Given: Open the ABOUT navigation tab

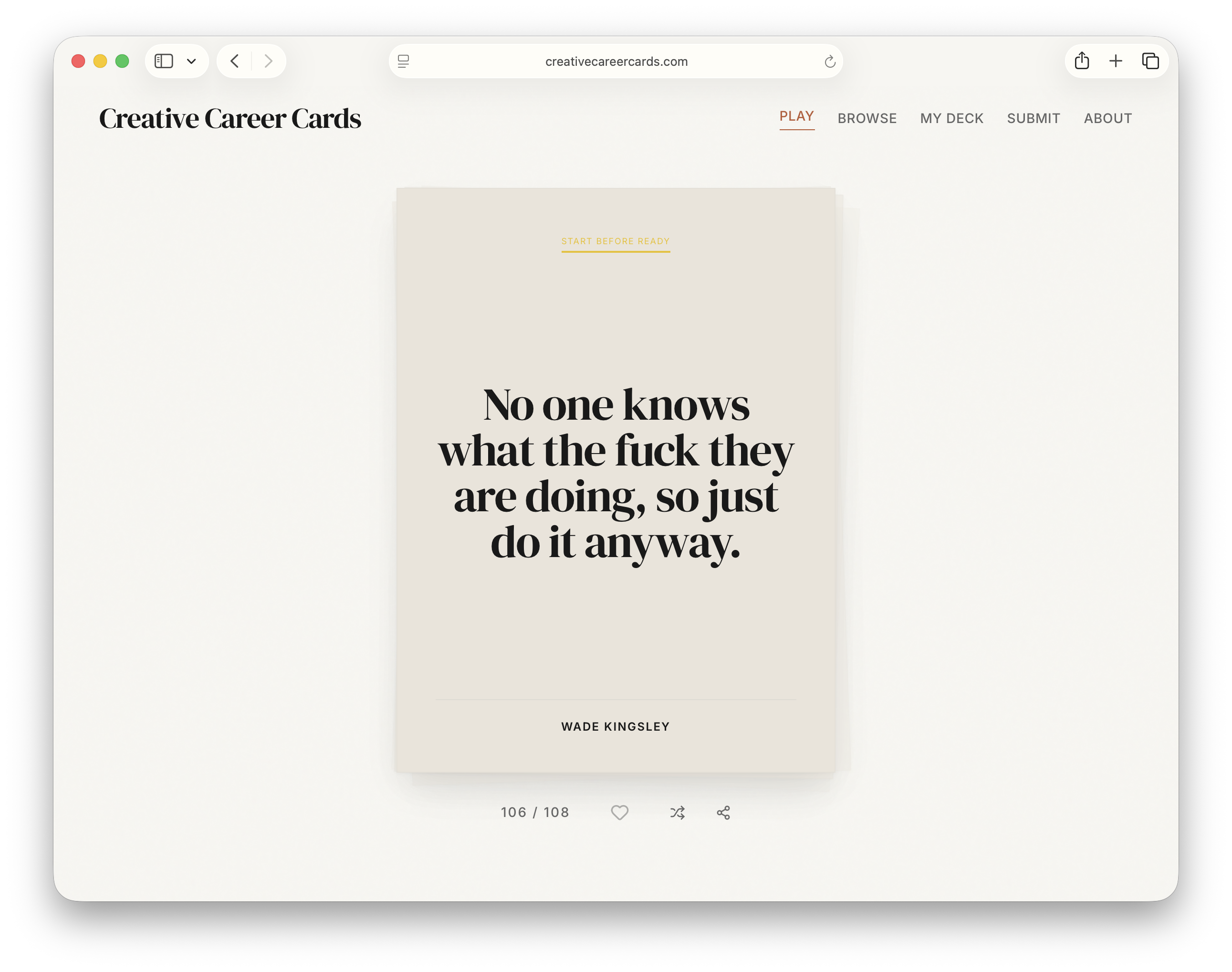Looking at the screenshot, I should click(x=1107, y=118).
